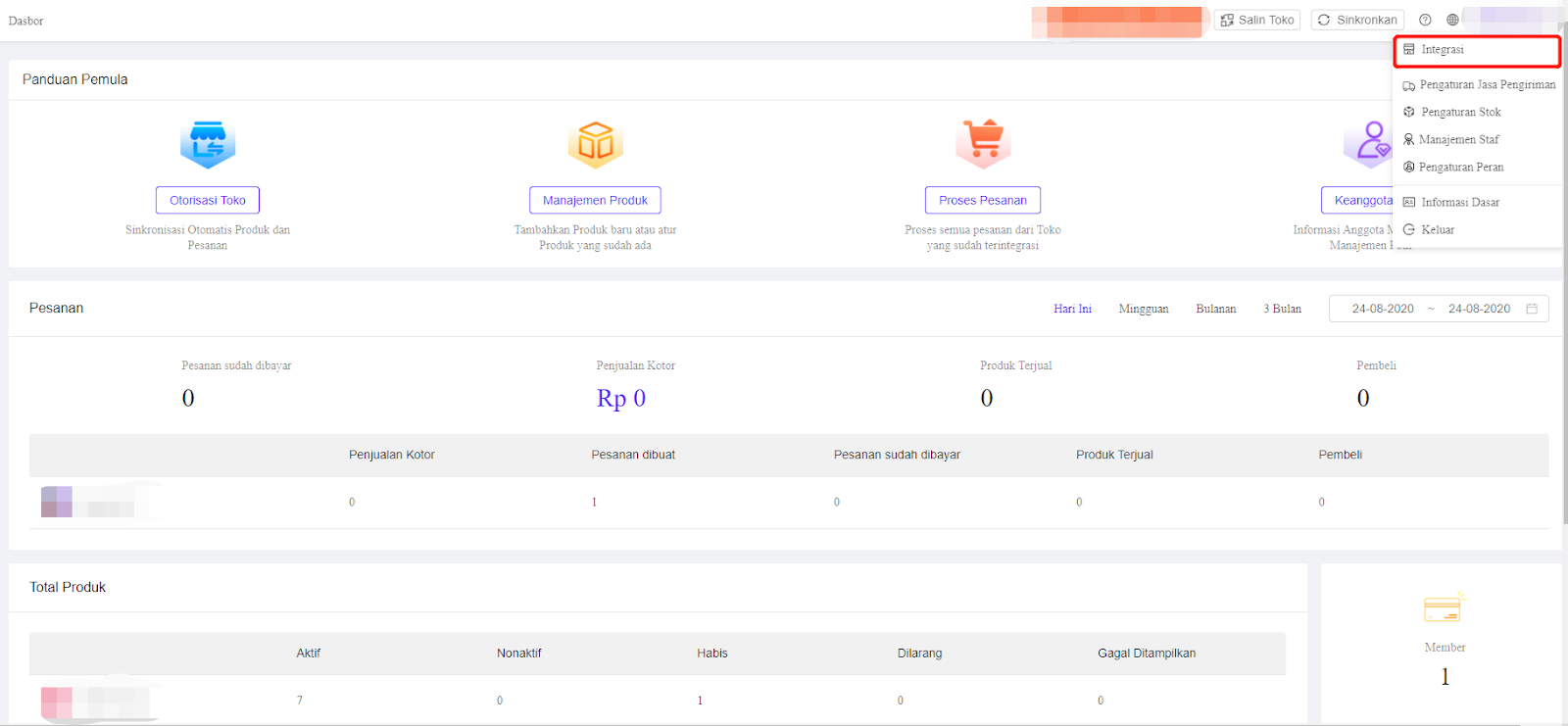Click the Salin Toko button

pyautogui.click(x=1257, y=20)
